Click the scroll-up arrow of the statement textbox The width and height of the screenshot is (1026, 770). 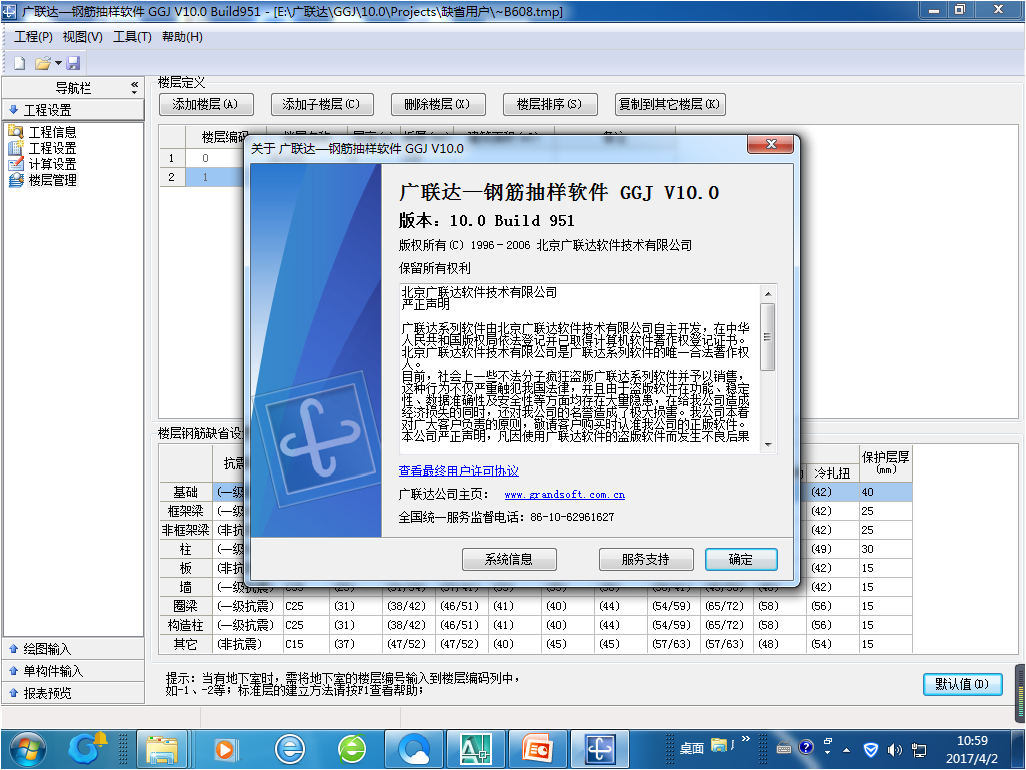pyautogui.click(x=768, y=294)
